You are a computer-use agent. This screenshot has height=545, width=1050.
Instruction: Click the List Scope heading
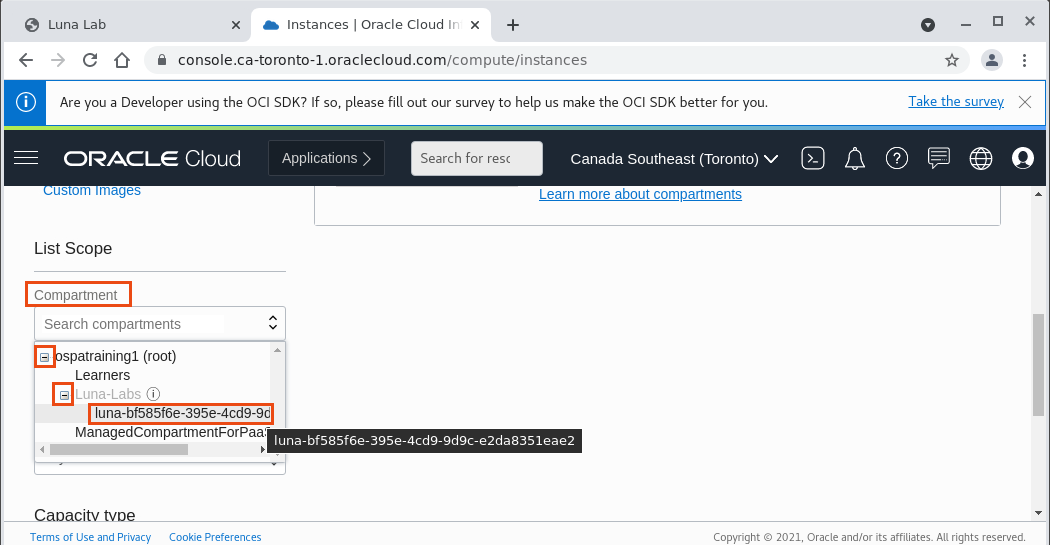click(x=73, y=248)
